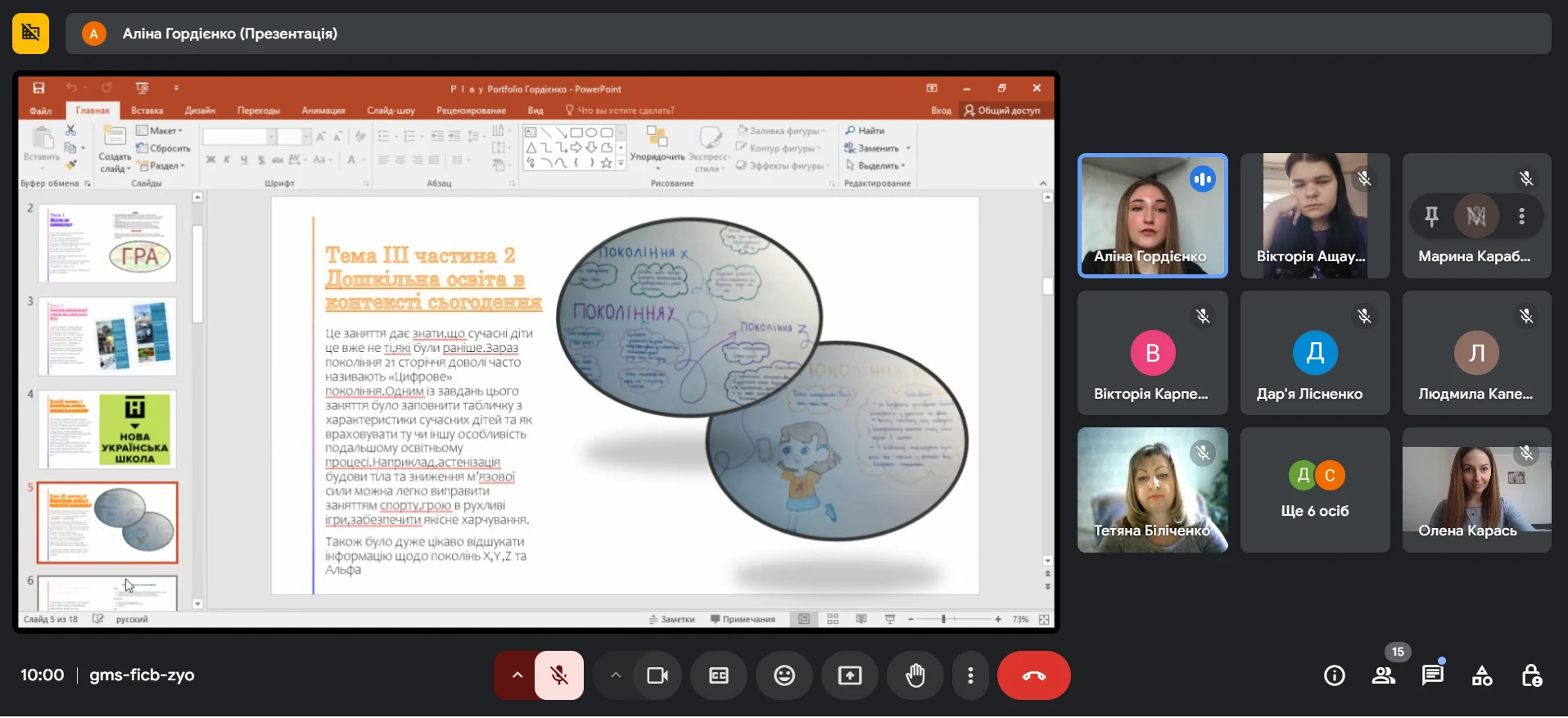Image resolution: width=1568 pixels, height=718 pixels.
Task: Turn on closed captions
Action: [x=719, y=675]
